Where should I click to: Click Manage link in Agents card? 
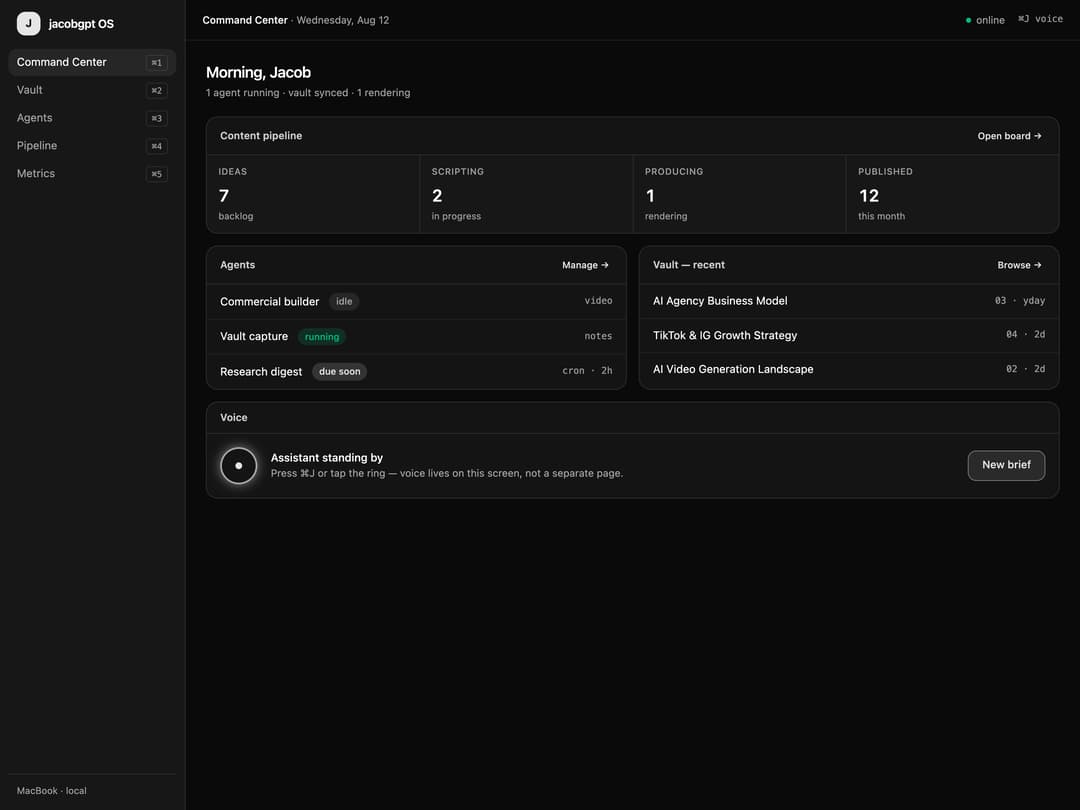pyautogui.click(x=585, y=265)
